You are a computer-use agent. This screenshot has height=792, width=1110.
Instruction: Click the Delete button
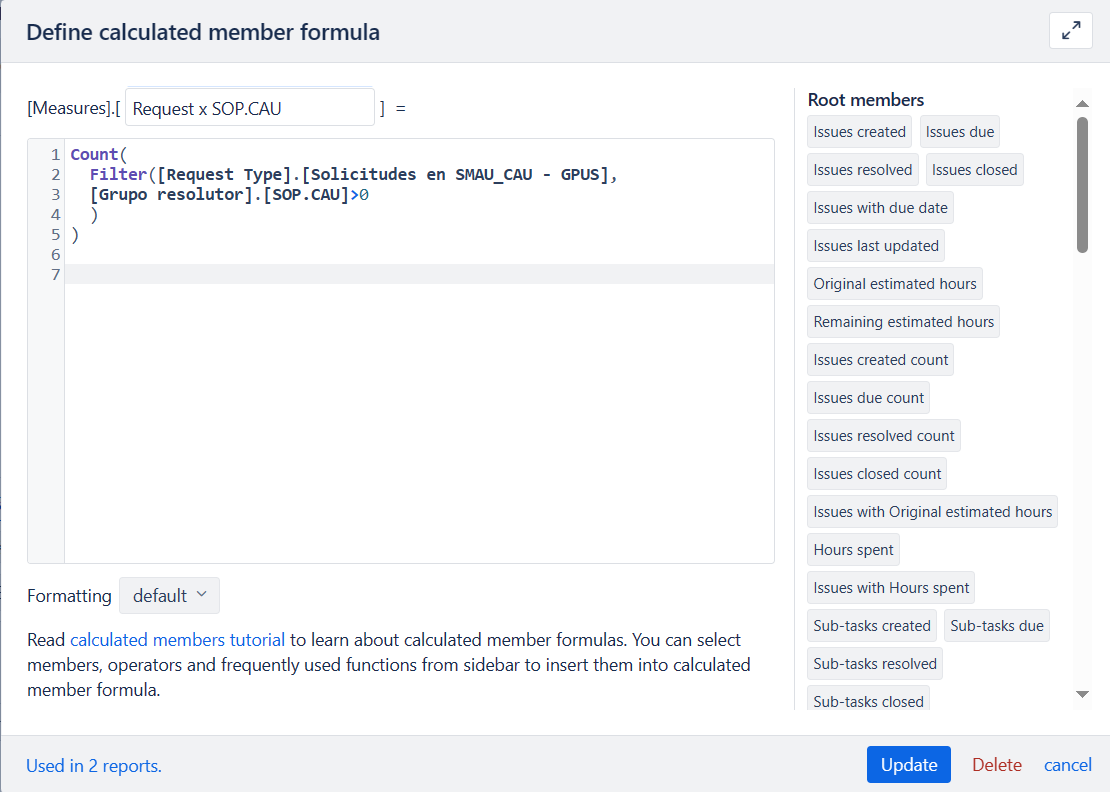[996, 764]
